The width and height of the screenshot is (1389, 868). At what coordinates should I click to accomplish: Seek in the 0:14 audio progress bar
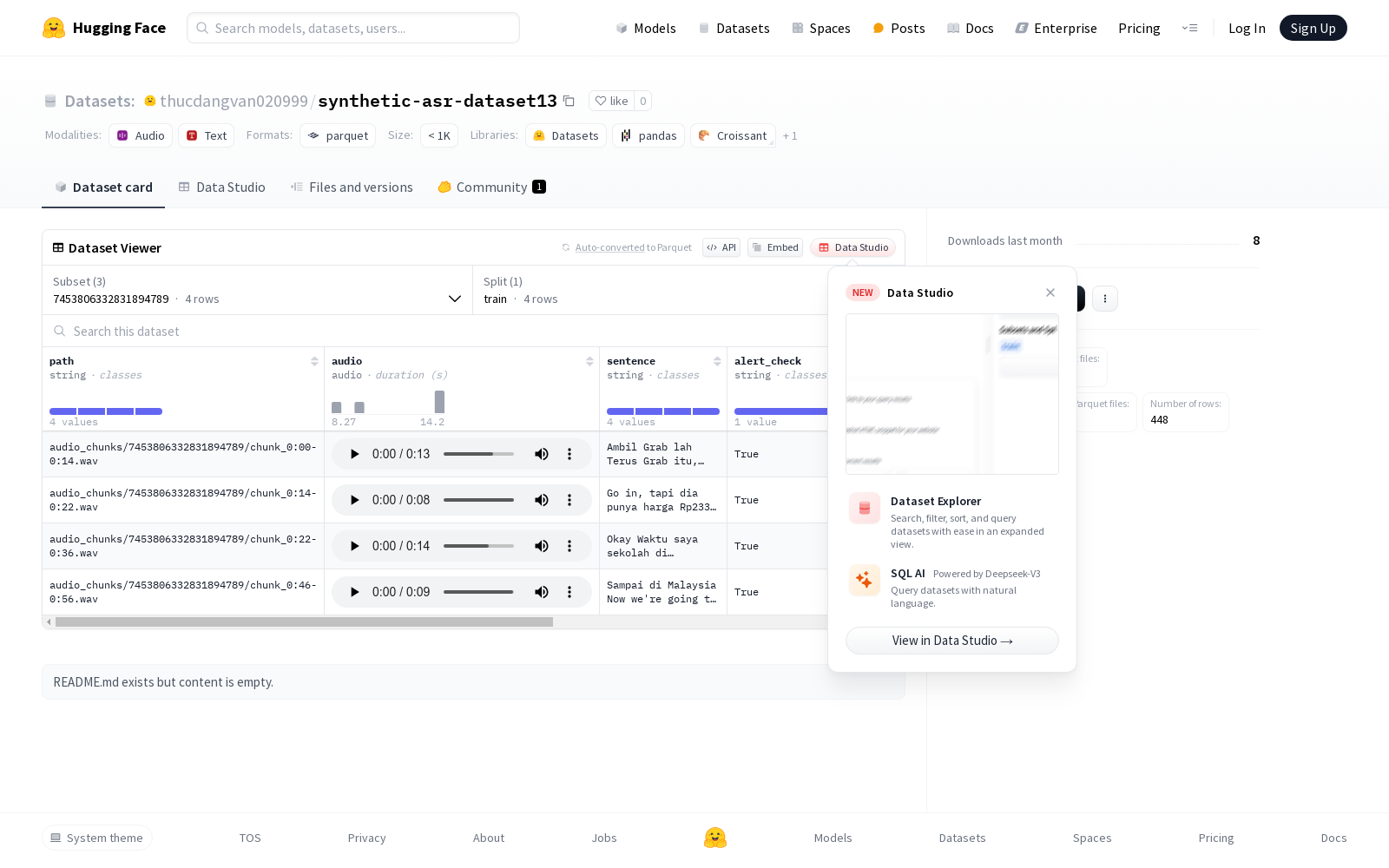(478, 546)
